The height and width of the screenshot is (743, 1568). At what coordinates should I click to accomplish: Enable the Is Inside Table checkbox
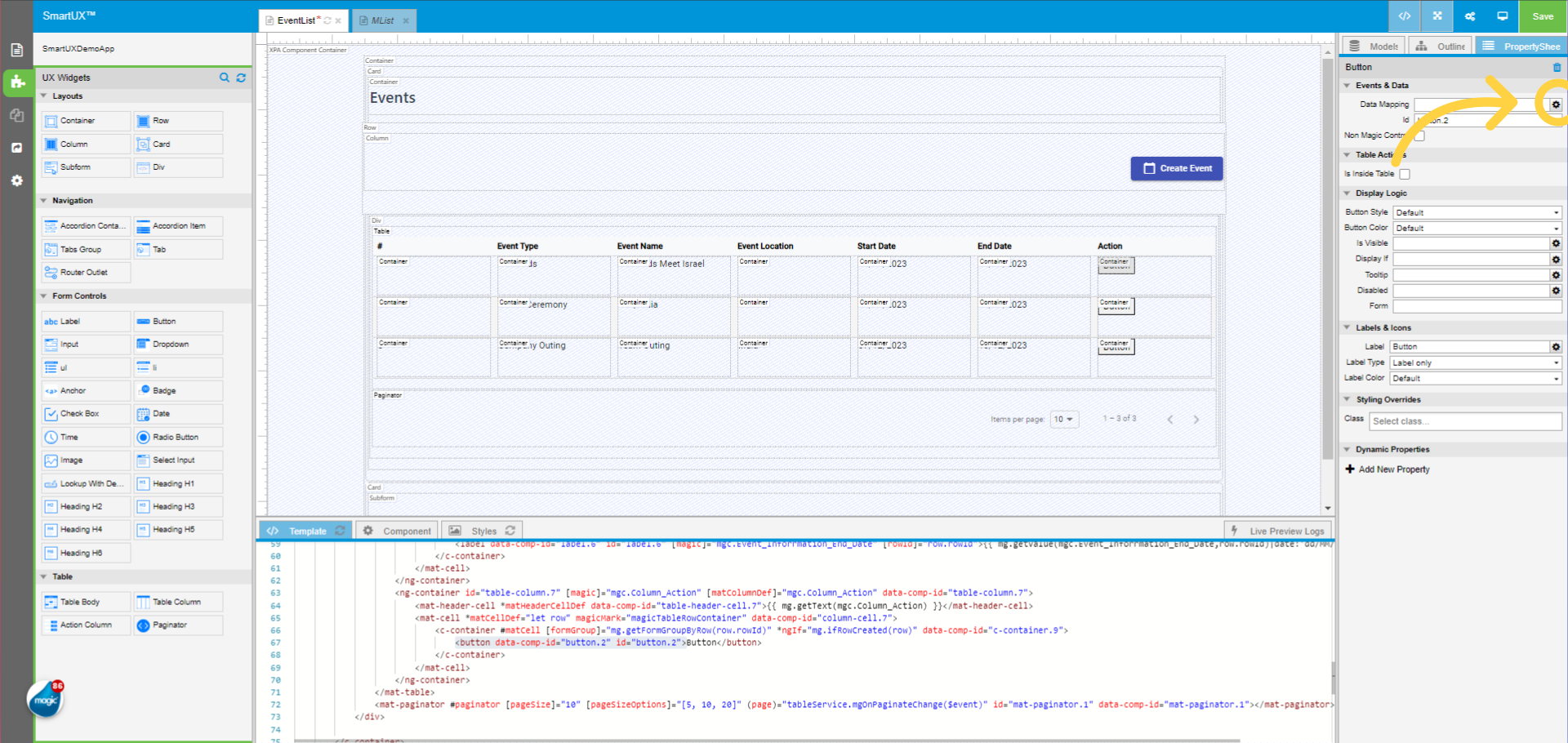pyautogui.click(x=1405, y=174)
